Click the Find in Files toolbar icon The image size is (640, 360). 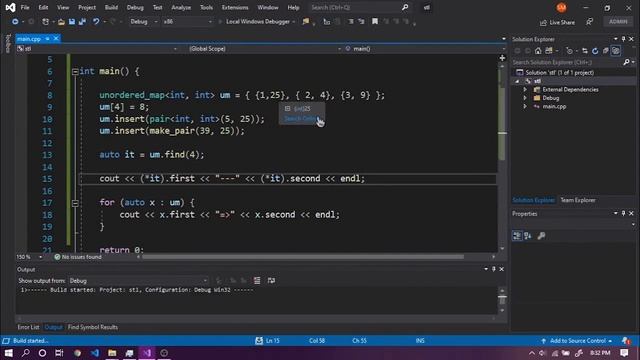point(306,22)
